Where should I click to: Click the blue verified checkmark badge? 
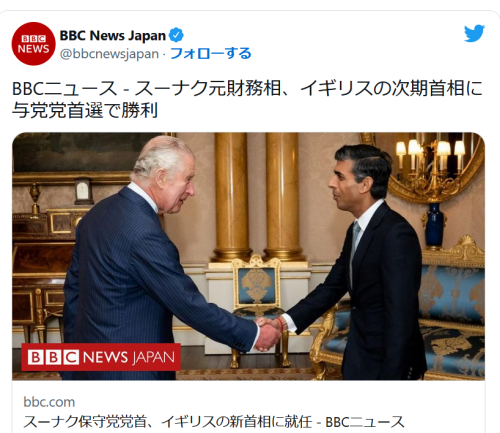click(x=176, y=35)
